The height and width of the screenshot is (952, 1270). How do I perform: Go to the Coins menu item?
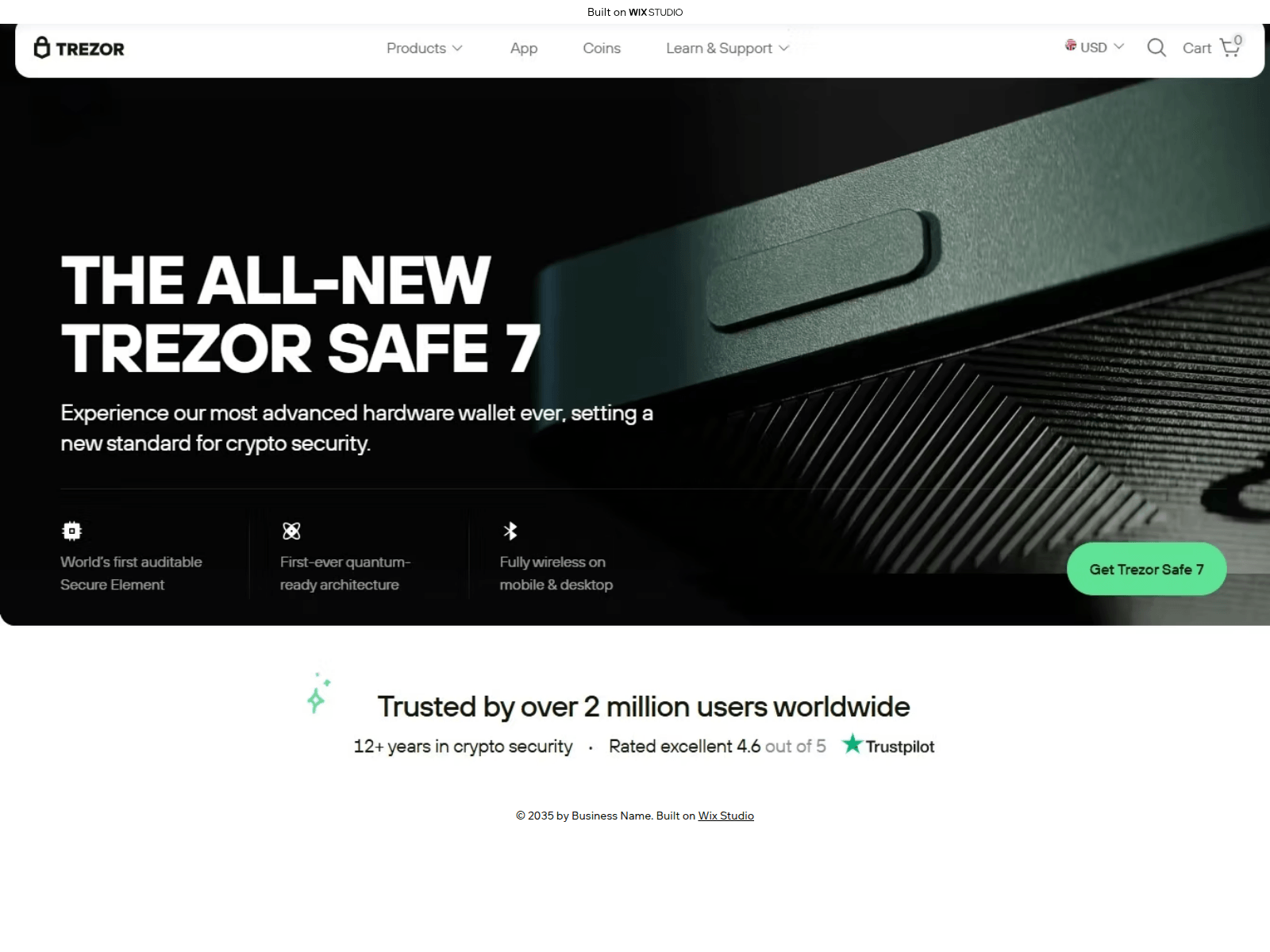602,48
